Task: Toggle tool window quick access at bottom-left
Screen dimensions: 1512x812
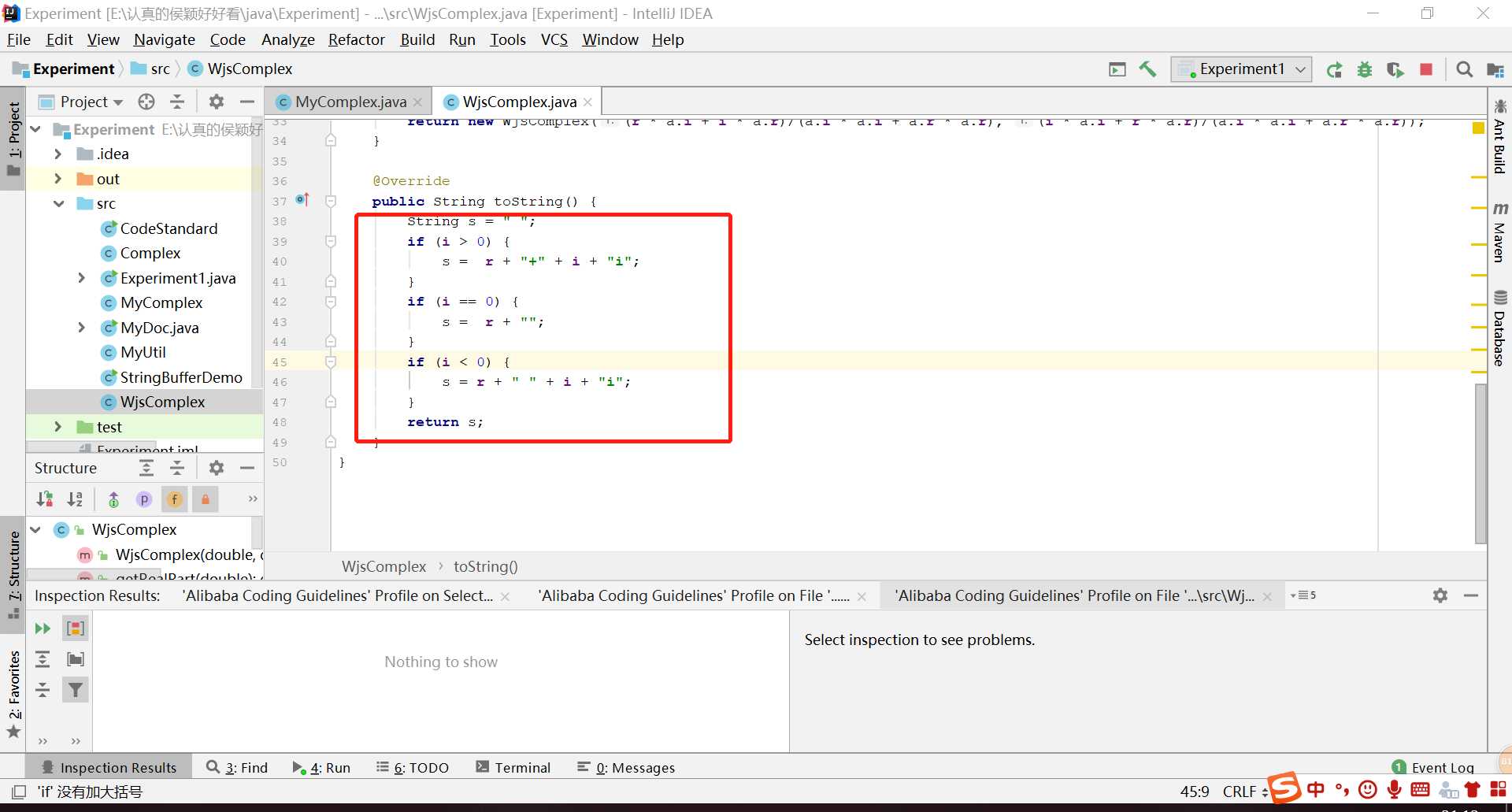Action: click(x=19, y=792)
